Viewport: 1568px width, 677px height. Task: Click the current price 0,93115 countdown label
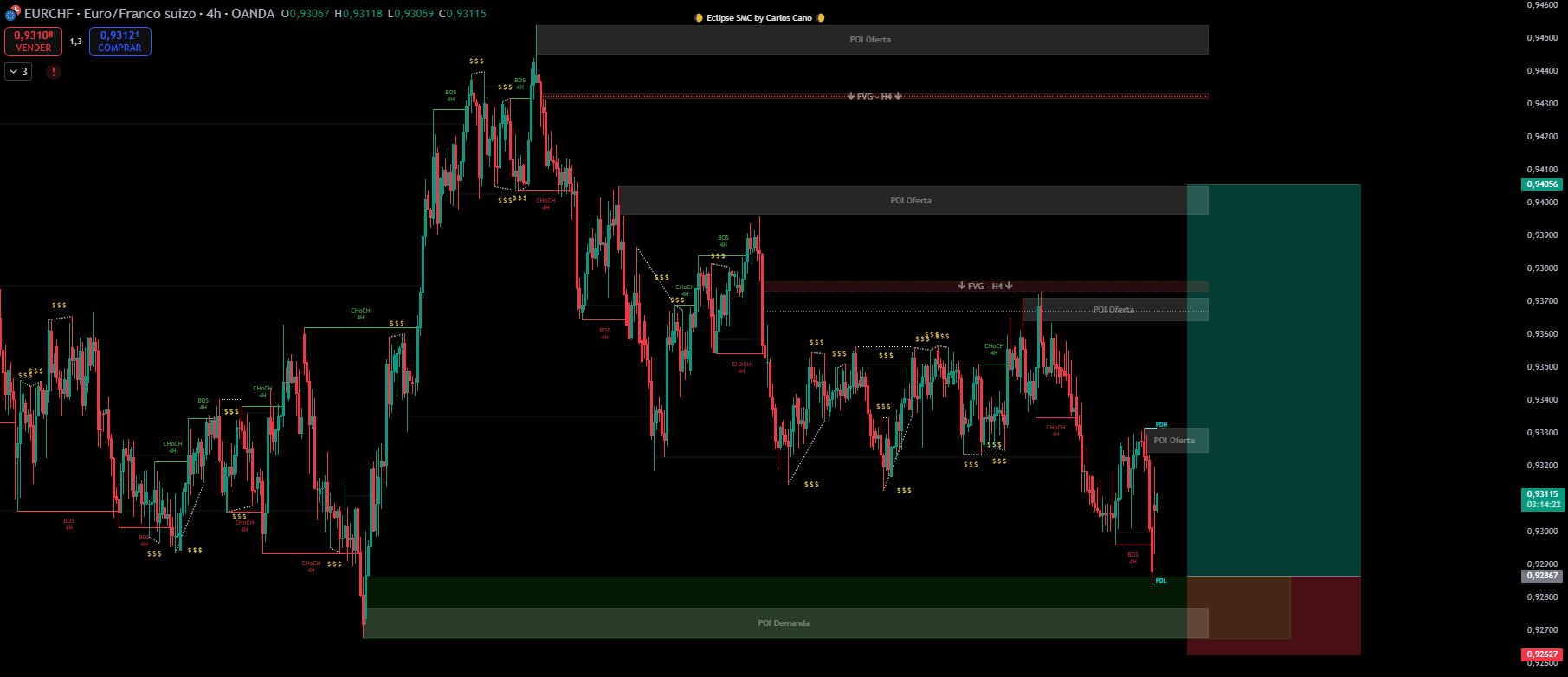click(1542, 500)
